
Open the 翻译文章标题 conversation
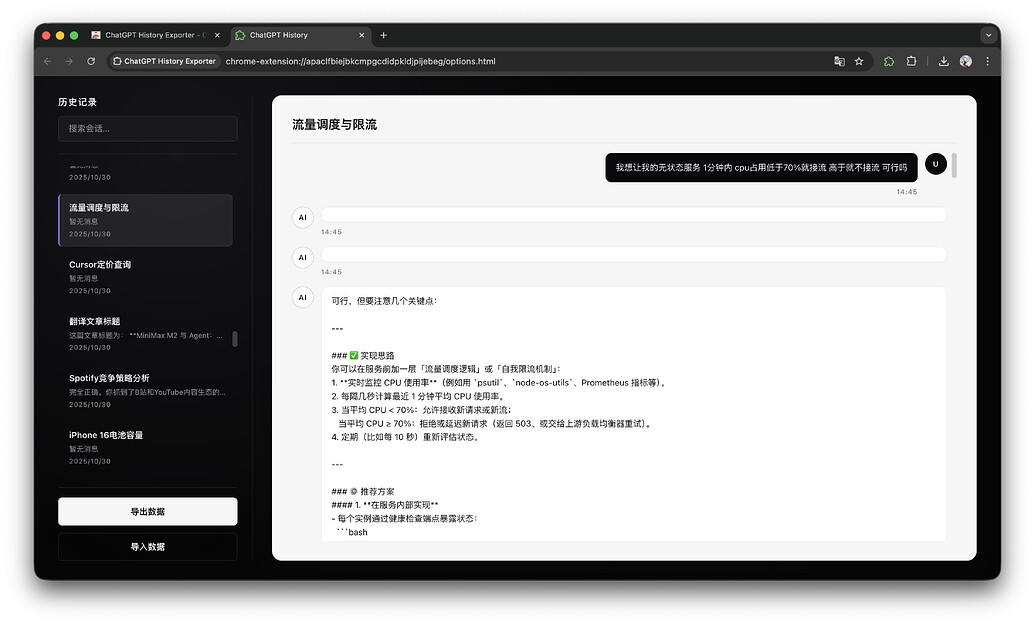145,333
